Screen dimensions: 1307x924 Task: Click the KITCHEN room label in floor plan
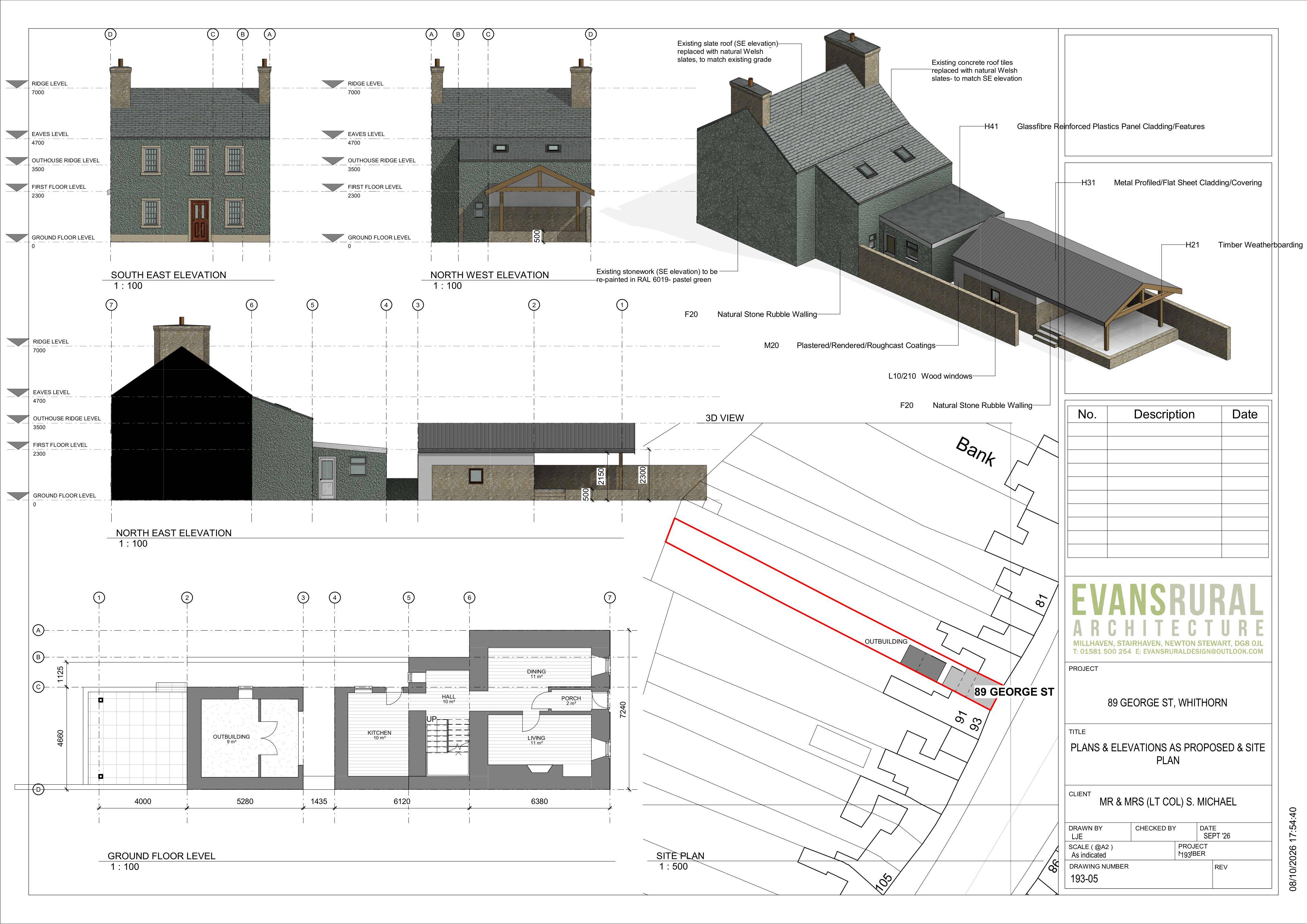tap(379, 733)
